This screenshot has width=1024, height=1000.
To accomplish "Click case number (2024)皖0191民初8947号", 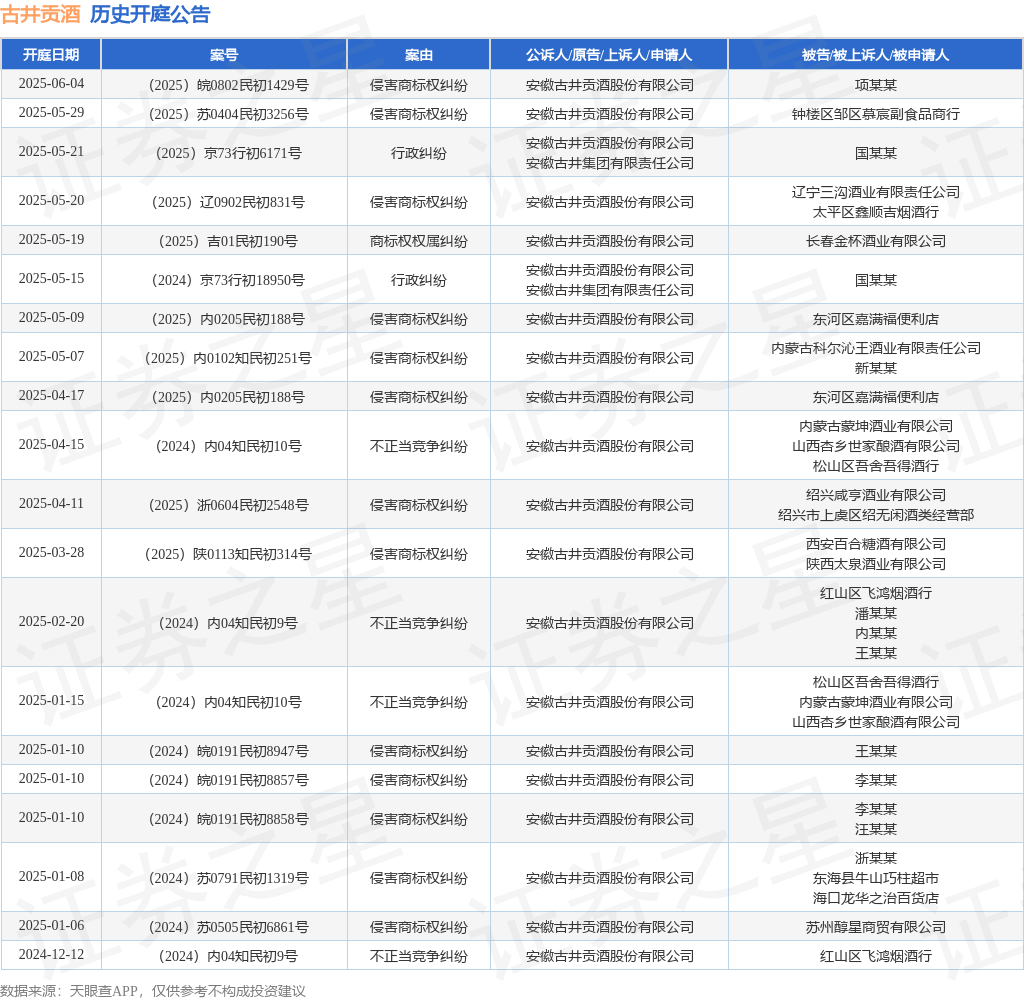I will tap(229, 751).
